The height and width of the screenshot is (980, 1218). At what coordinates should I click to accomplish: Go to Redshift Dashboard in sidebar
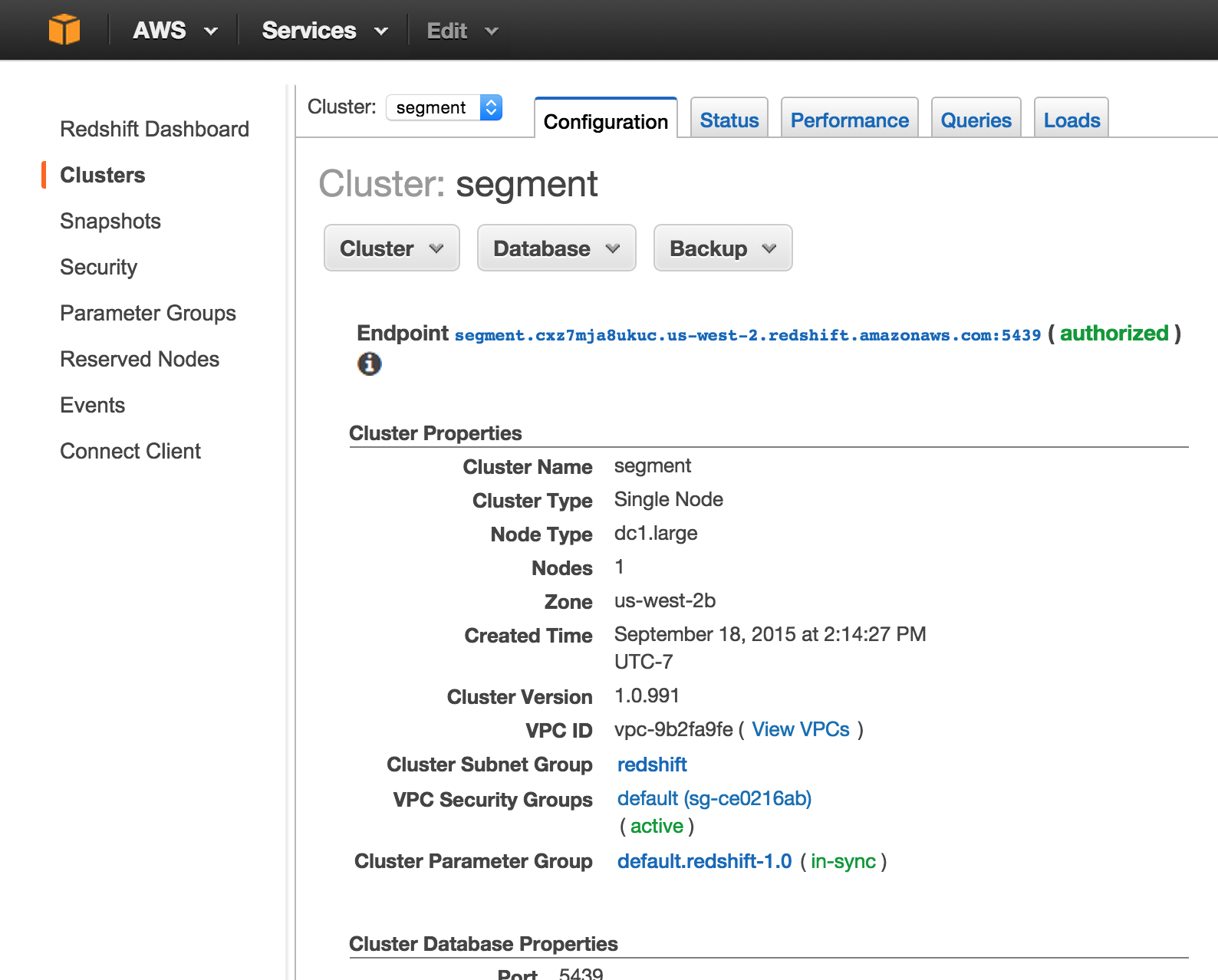[154, 129]
